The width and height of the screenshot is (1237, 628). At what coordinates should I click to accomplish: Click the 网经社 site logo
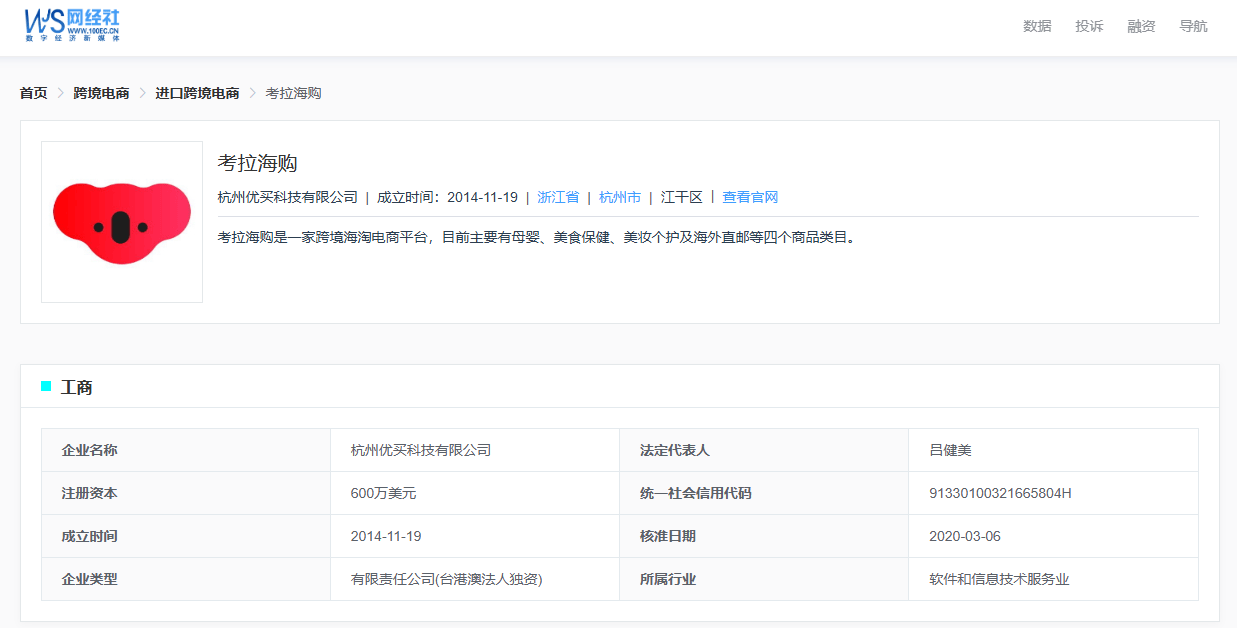(72, 23)
